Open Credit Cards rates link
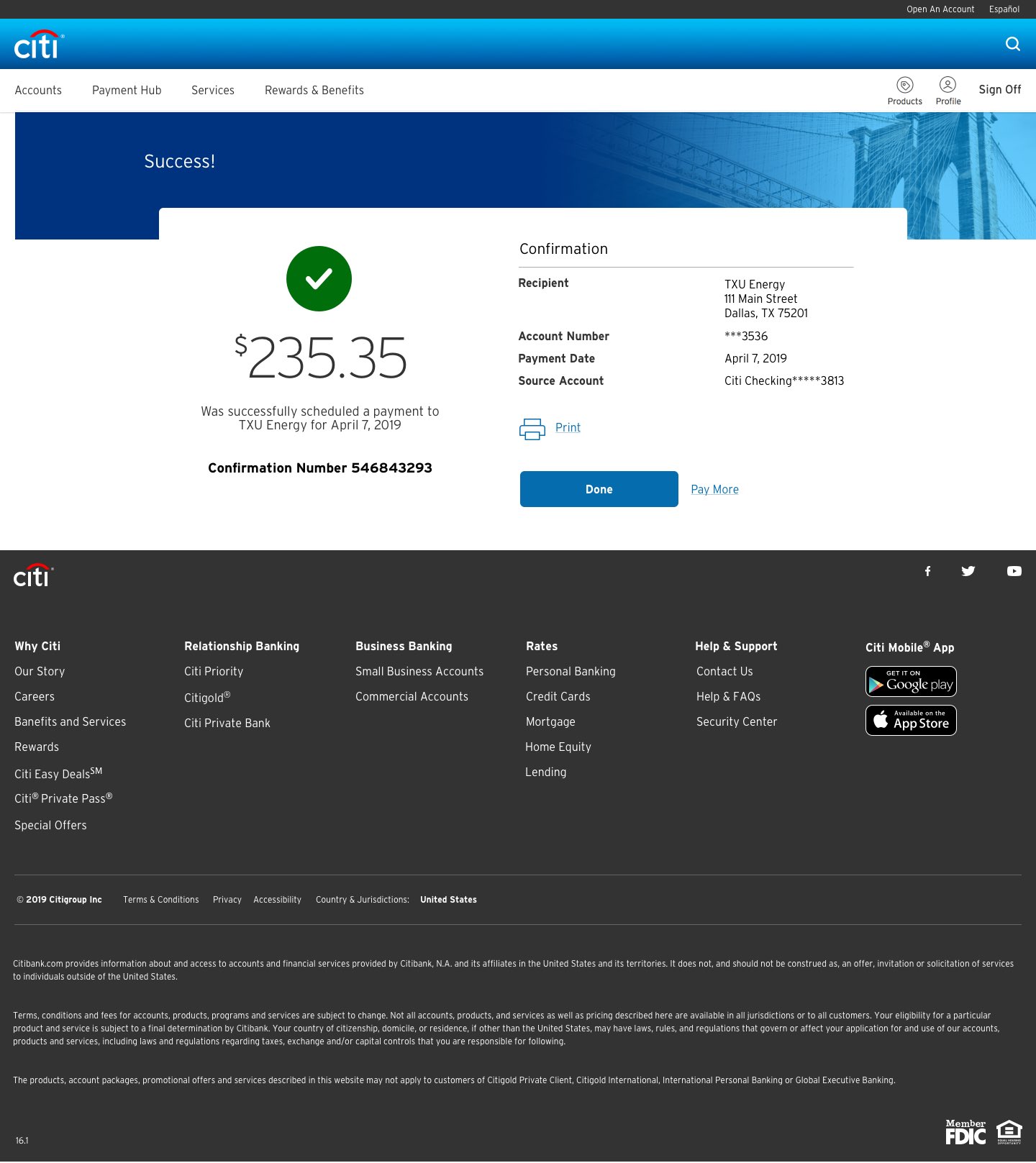Screen dimensions: 1036x1163 click(558, 697)
